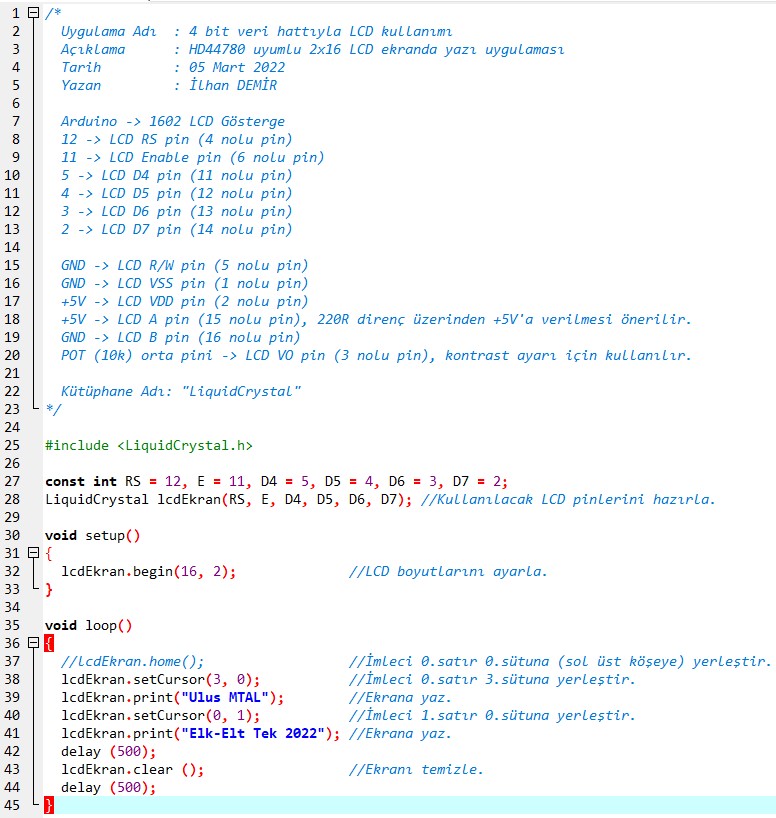Image resolution: width=776 pixels, height=818 pixels.
Task: Click the commented "//lcdEkran.home();" line
Action: (x=133, y=661)
